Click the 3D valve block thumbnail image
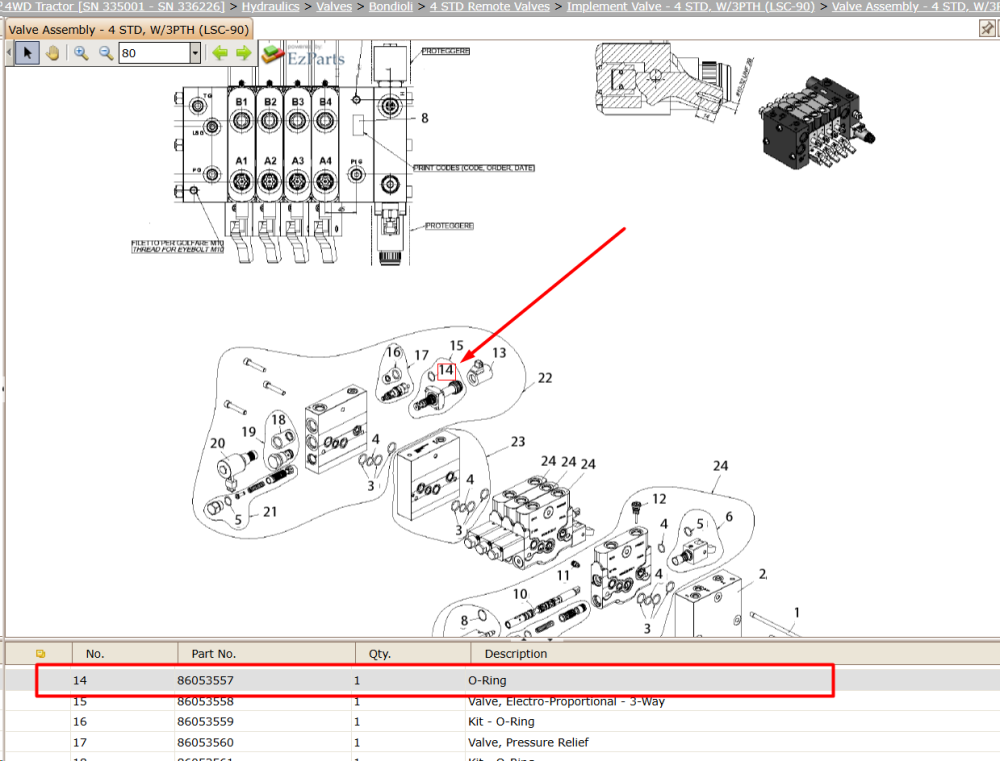The image size is (1000, 761). (817, 124)
